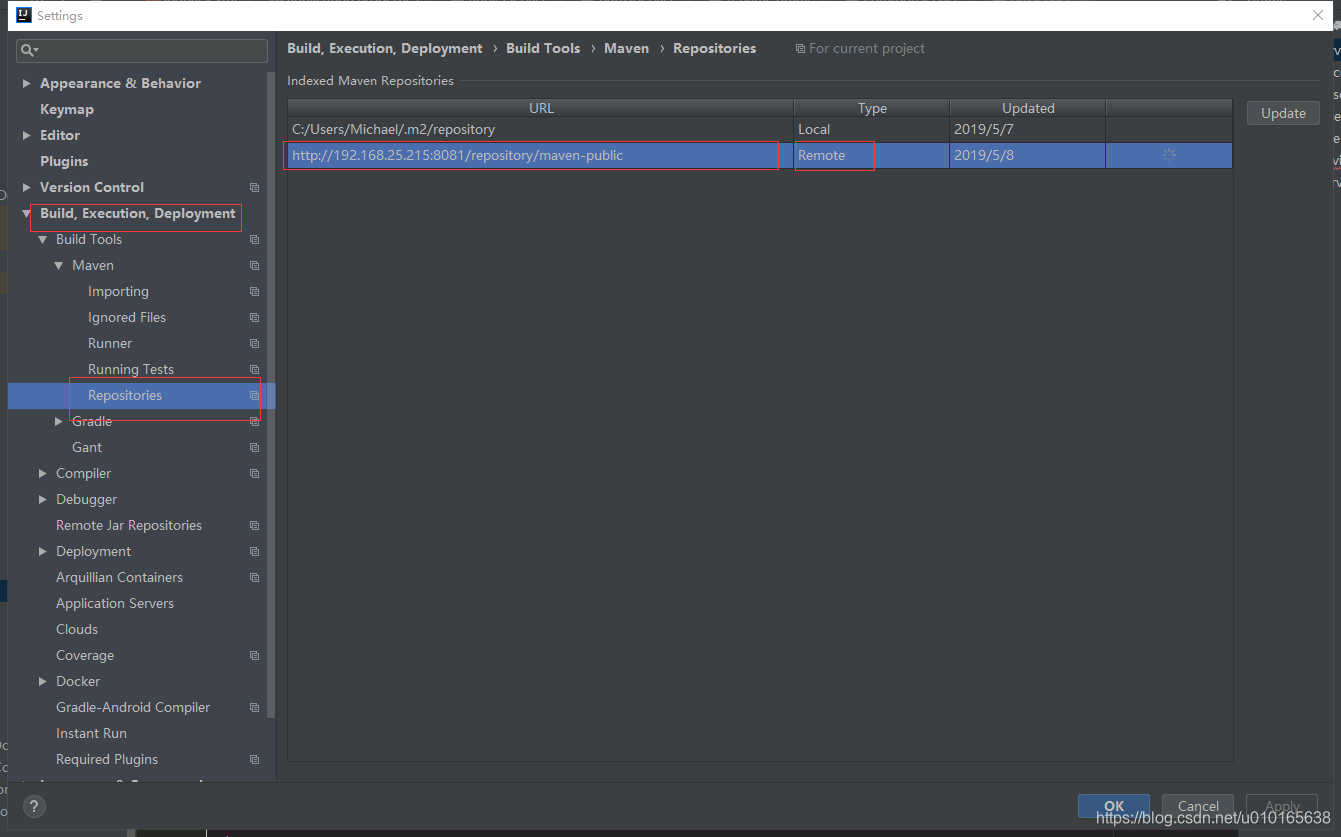Collapse Build, Execution, Deployment section
Screen dimensions: 1341x837
tap(26, 213)
